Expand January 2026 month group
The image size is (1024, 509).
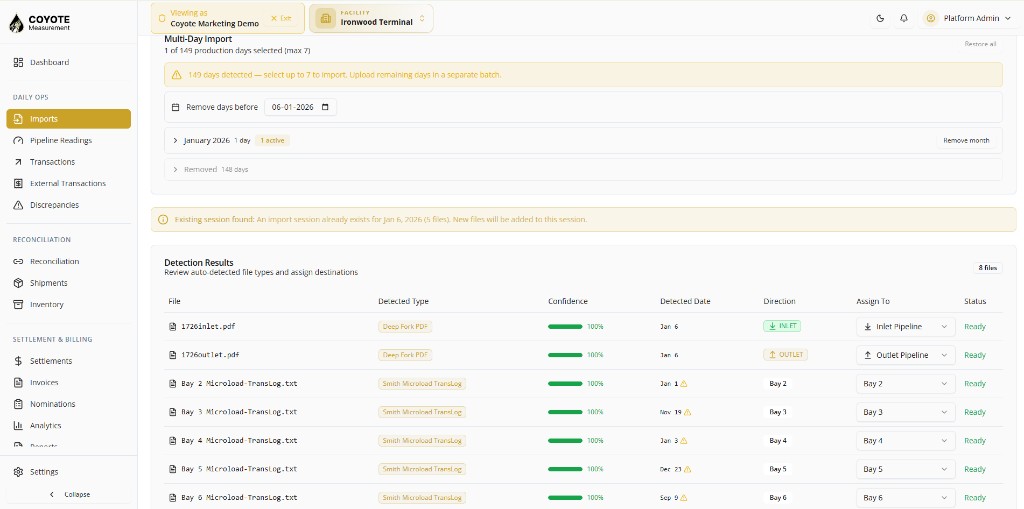click(x=175, y=140)
